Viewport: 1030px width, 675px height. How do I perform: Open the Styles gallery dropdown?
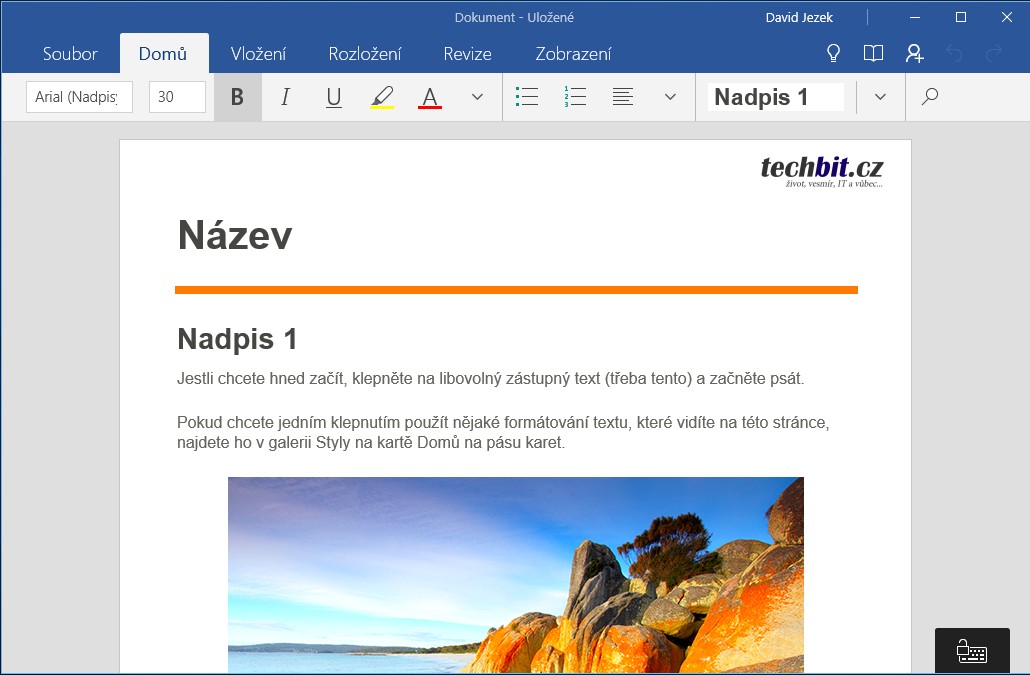point(880,97)
